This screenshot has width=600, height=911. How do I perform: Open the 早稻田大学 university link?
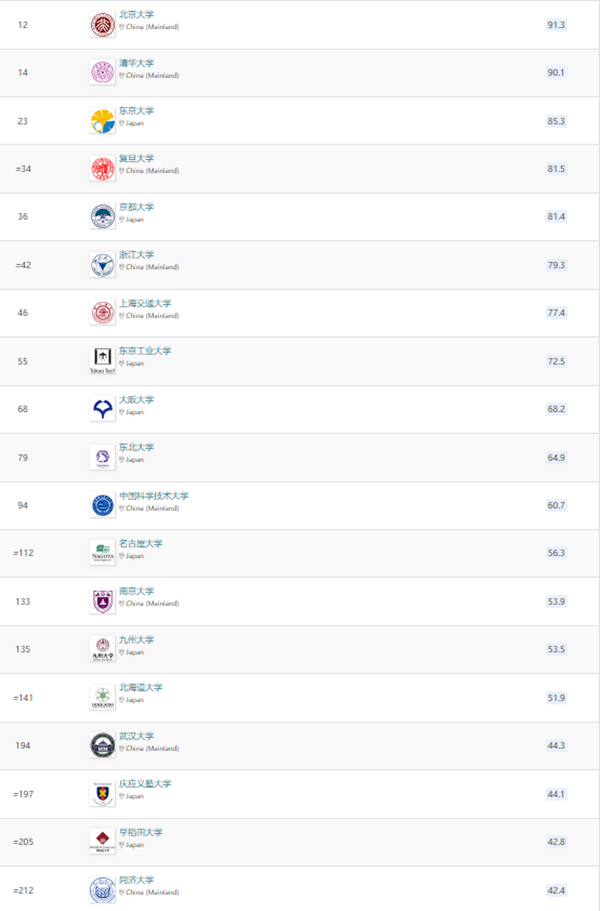coord(141,832)
